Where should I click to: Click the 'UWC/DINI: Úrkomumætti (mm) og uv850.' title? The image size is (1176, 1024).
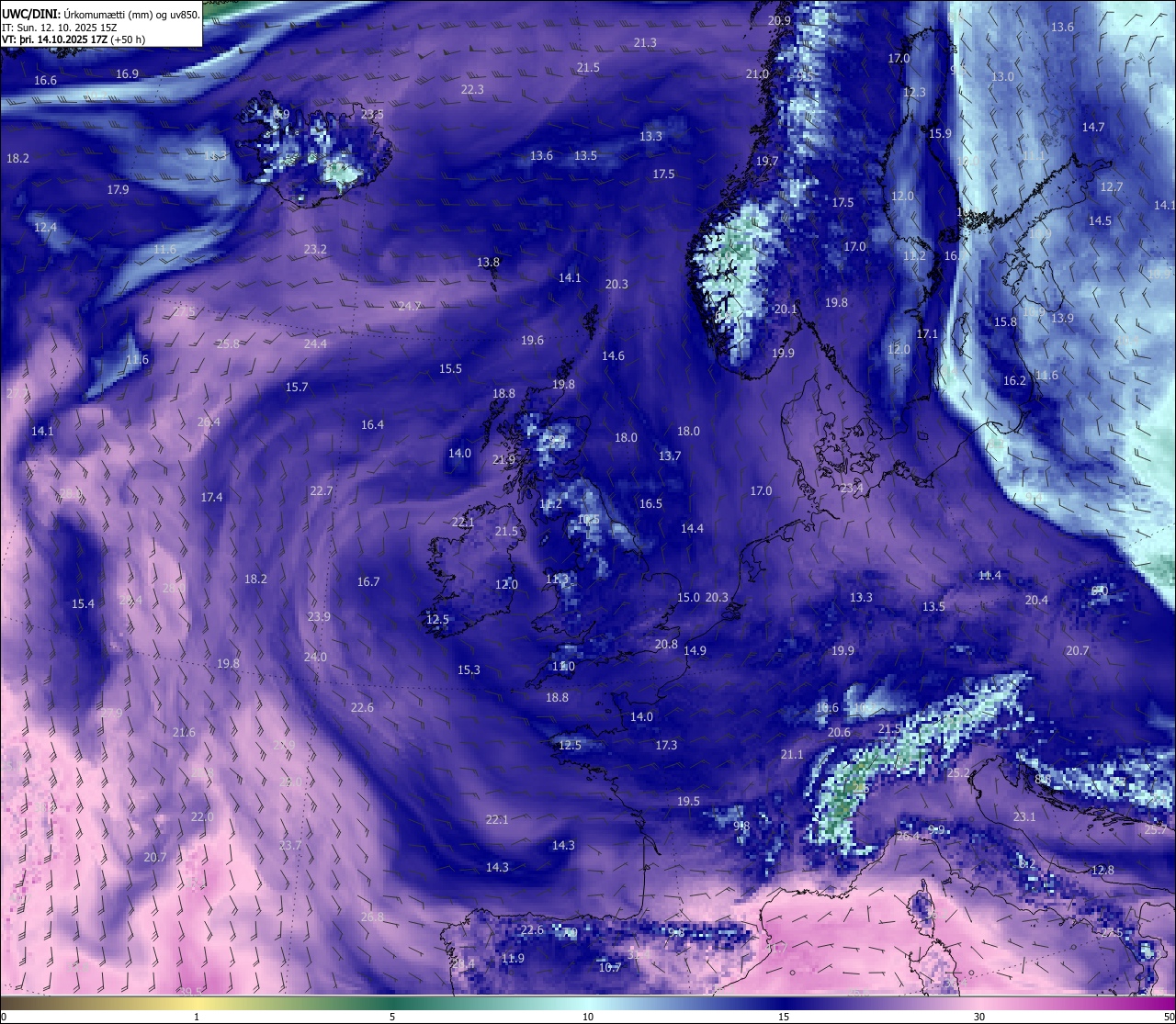click(x=100, y=14)
